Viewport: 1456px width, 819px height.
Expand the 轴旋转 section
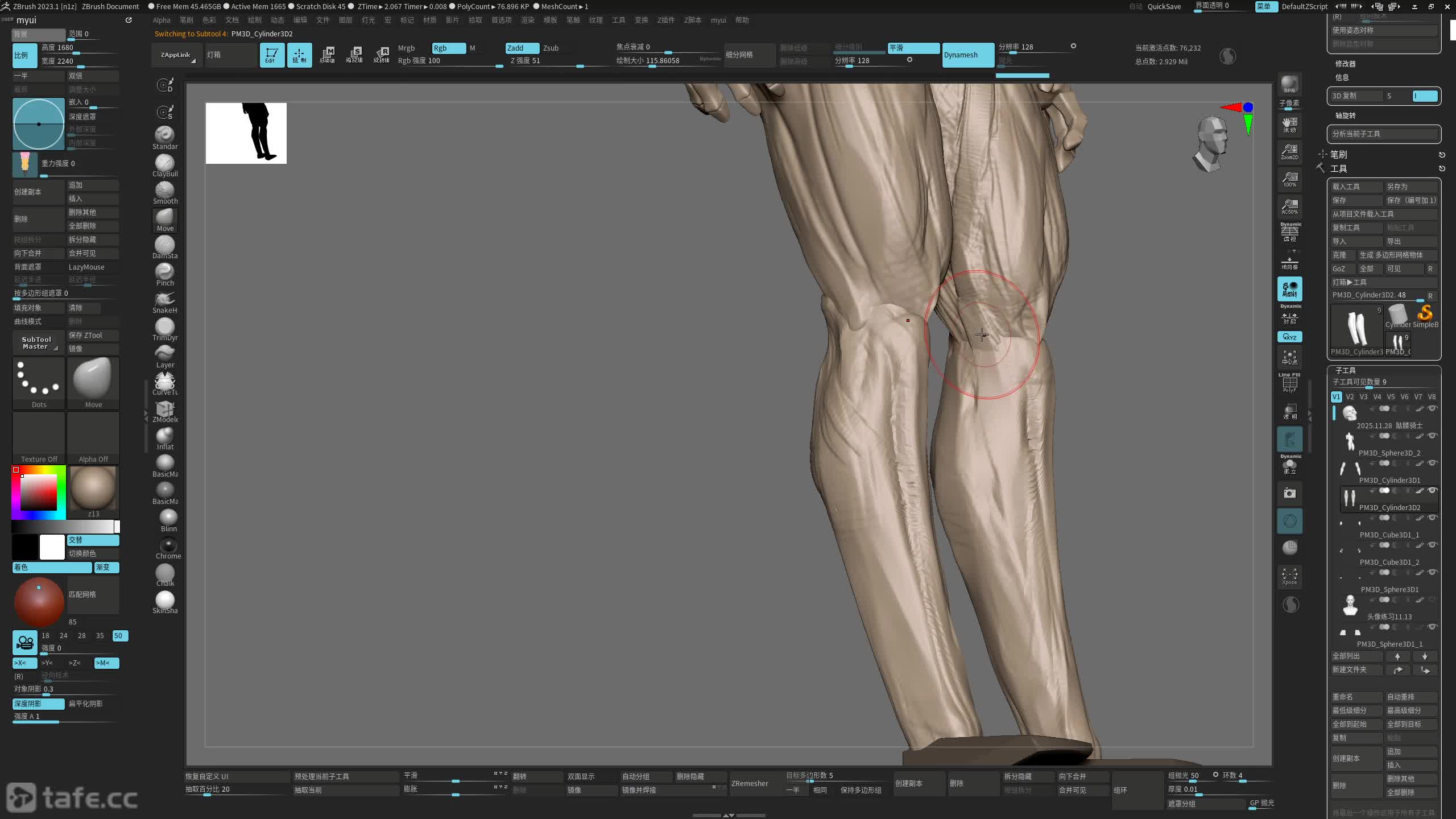[1345, 115]
